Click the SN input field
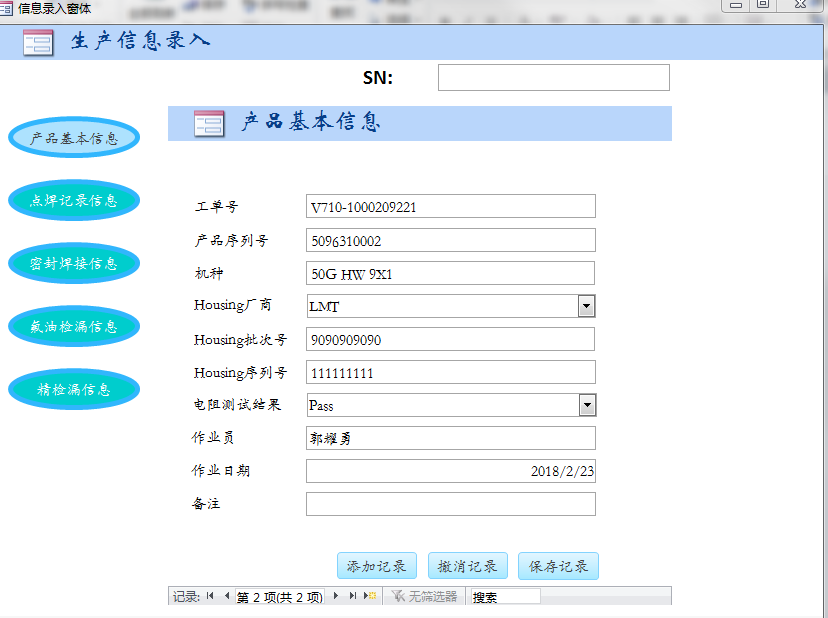The image size is (828, 618). [x=553, y=78]
